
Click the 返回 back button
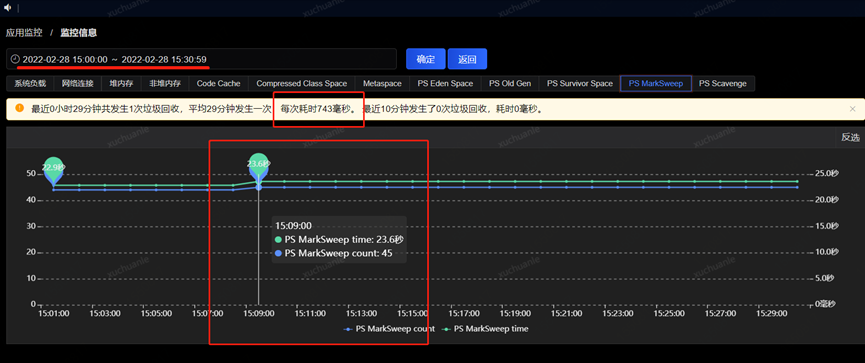(467, 59)
